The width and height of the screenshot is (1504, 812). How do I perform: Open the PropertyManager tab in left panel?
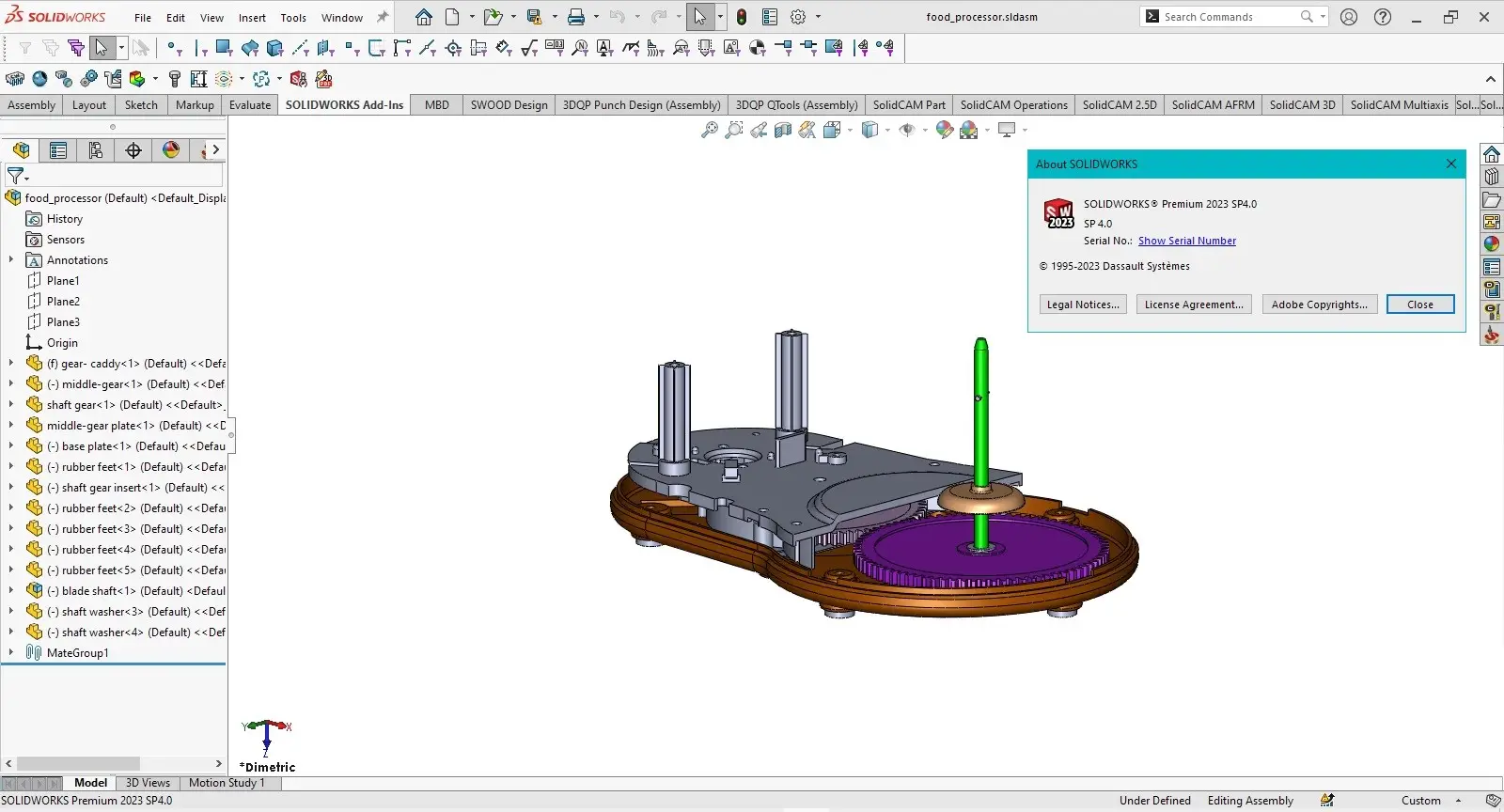(58, 150)
